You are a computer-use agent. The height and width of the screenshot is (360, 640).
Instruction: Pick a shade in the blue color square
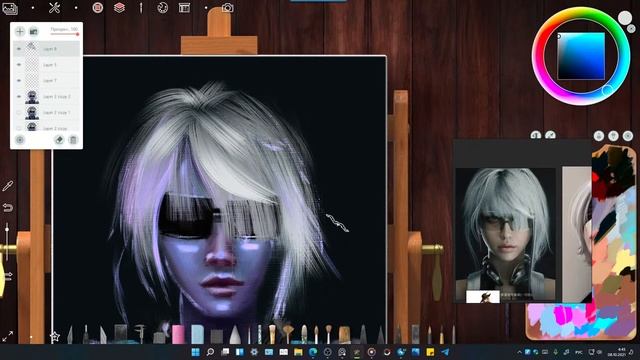click(581, 56)
